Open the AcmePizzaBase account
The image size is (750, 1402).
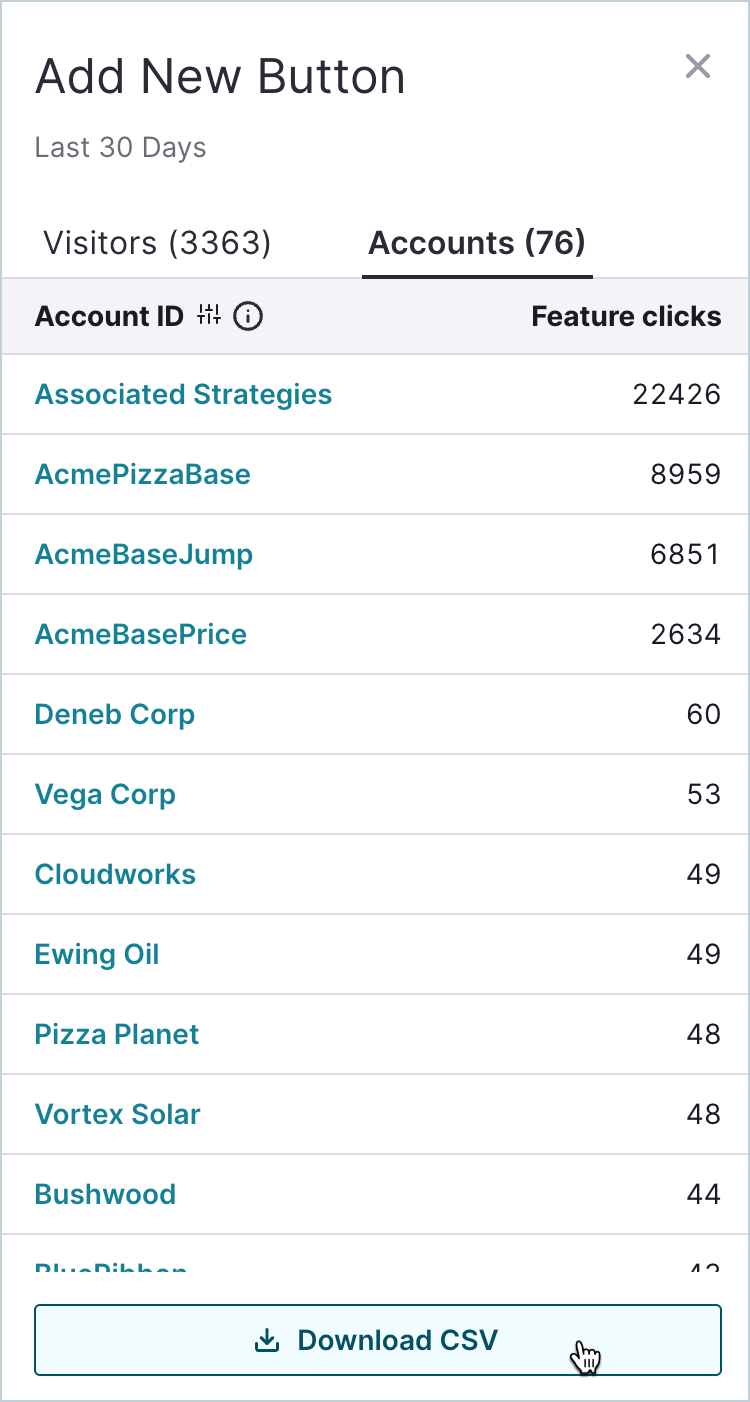click(x=143, y=474)
